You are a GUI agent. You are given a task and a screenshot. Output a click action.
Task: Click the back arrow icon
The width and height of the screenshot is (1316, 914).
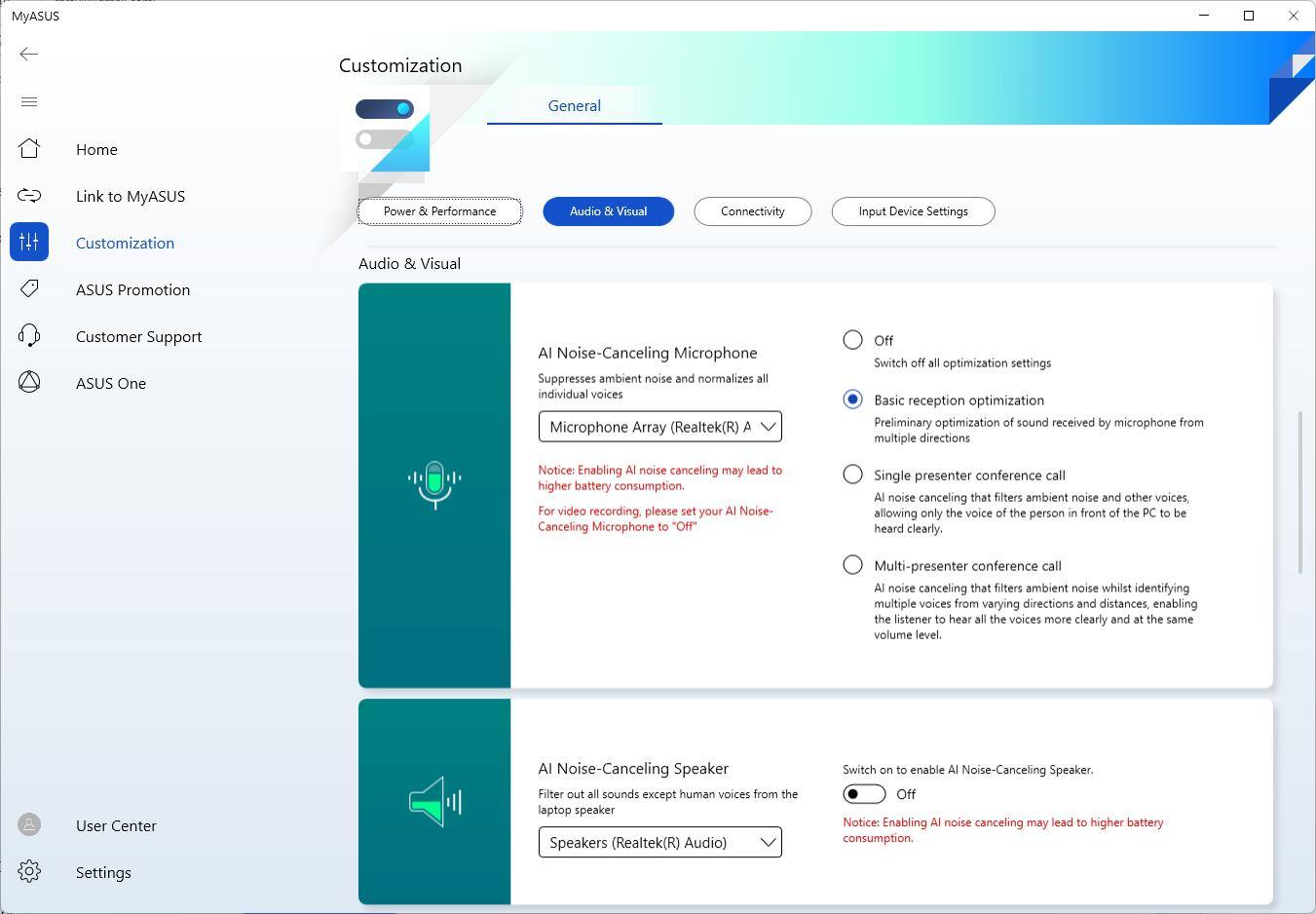point(29,55)
